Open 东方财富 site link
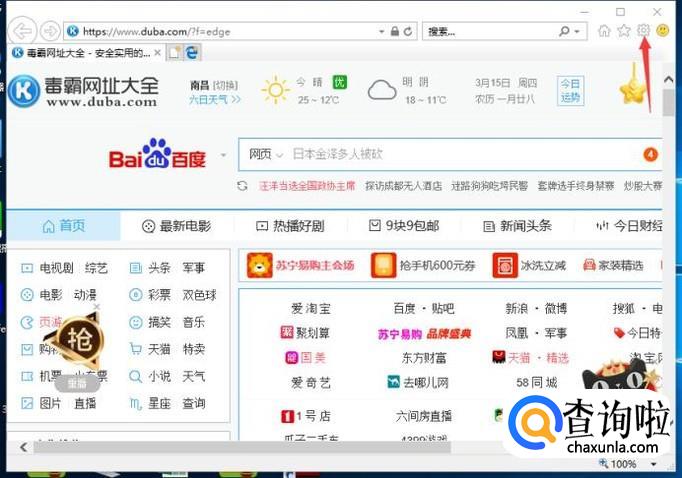This screenshot has width=682, height=478. [x=424, y=358]
